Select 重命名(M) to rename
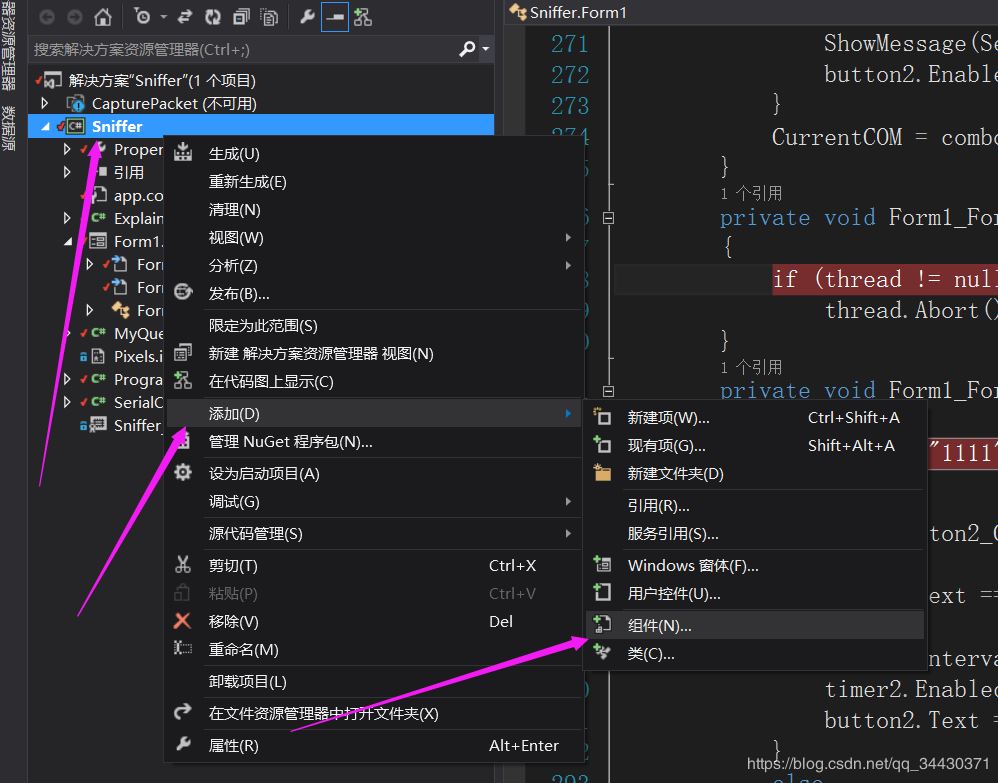 (x=374, y=649)
